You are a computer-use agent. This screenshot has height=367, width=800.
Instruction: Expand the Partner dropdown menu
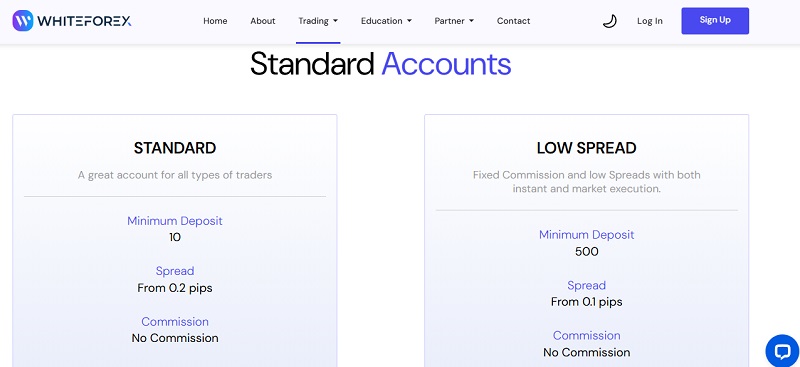(x=454, y=21)
